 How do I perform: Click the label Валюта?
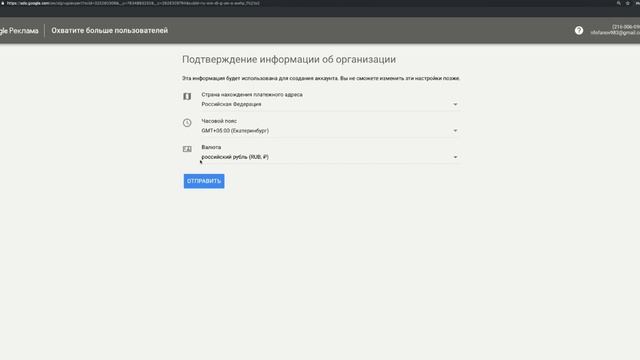tap(211, 147)
